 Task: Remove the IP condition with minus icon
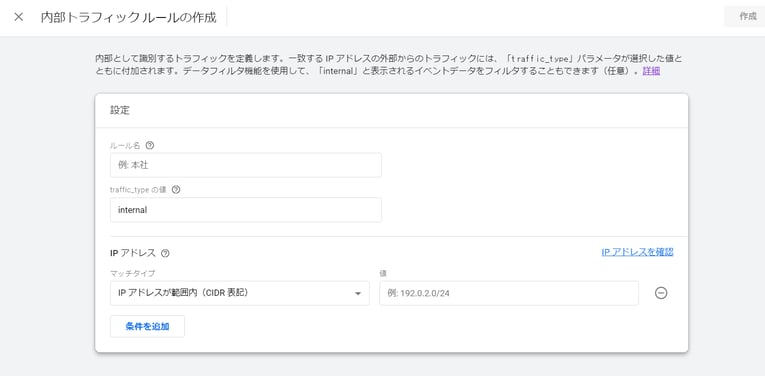(661, 293)
